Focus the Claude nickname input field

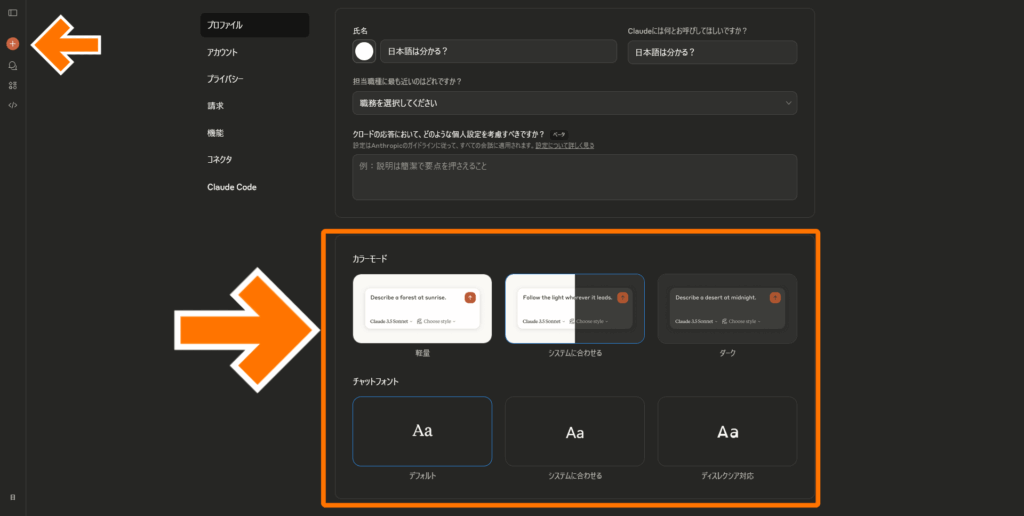point(712,52)
